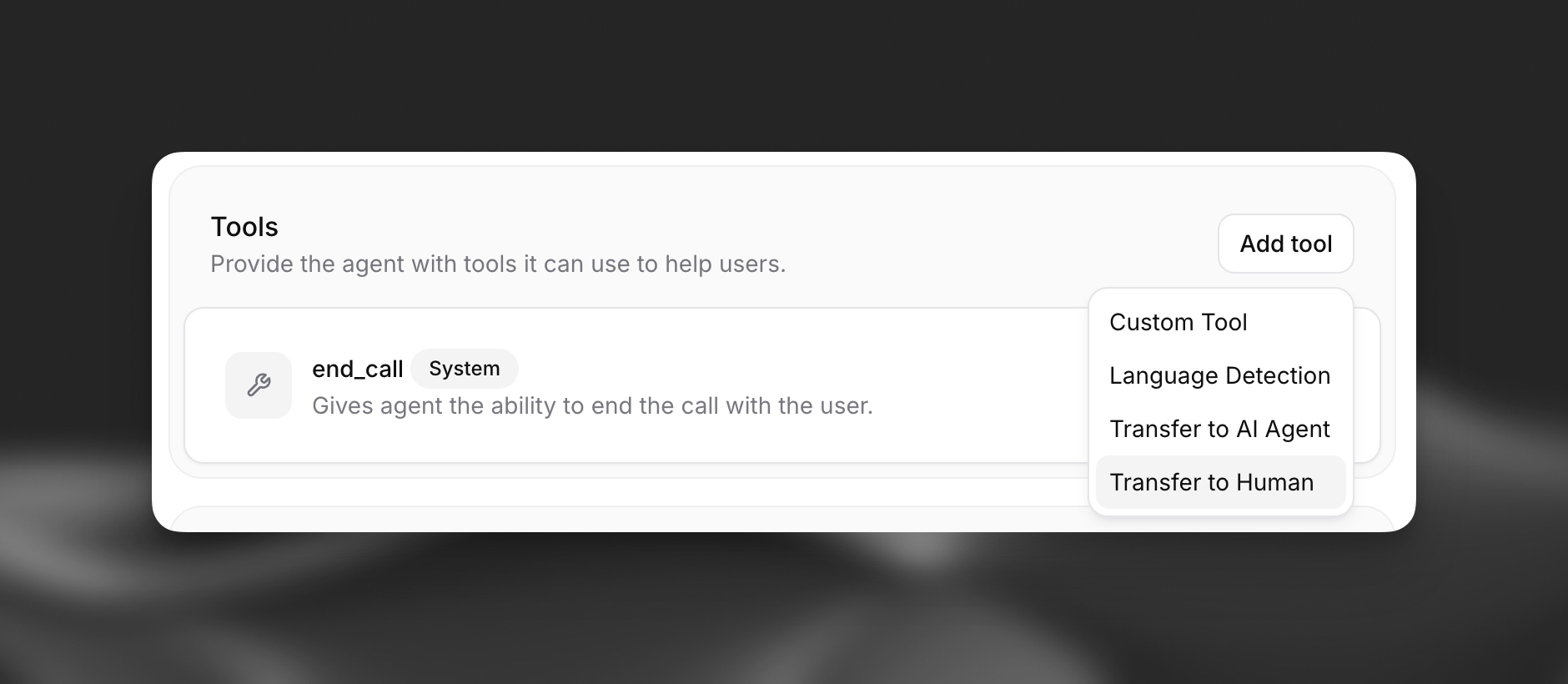
Task: Click the Tools section heading
Action: click(x=243, y=226)
